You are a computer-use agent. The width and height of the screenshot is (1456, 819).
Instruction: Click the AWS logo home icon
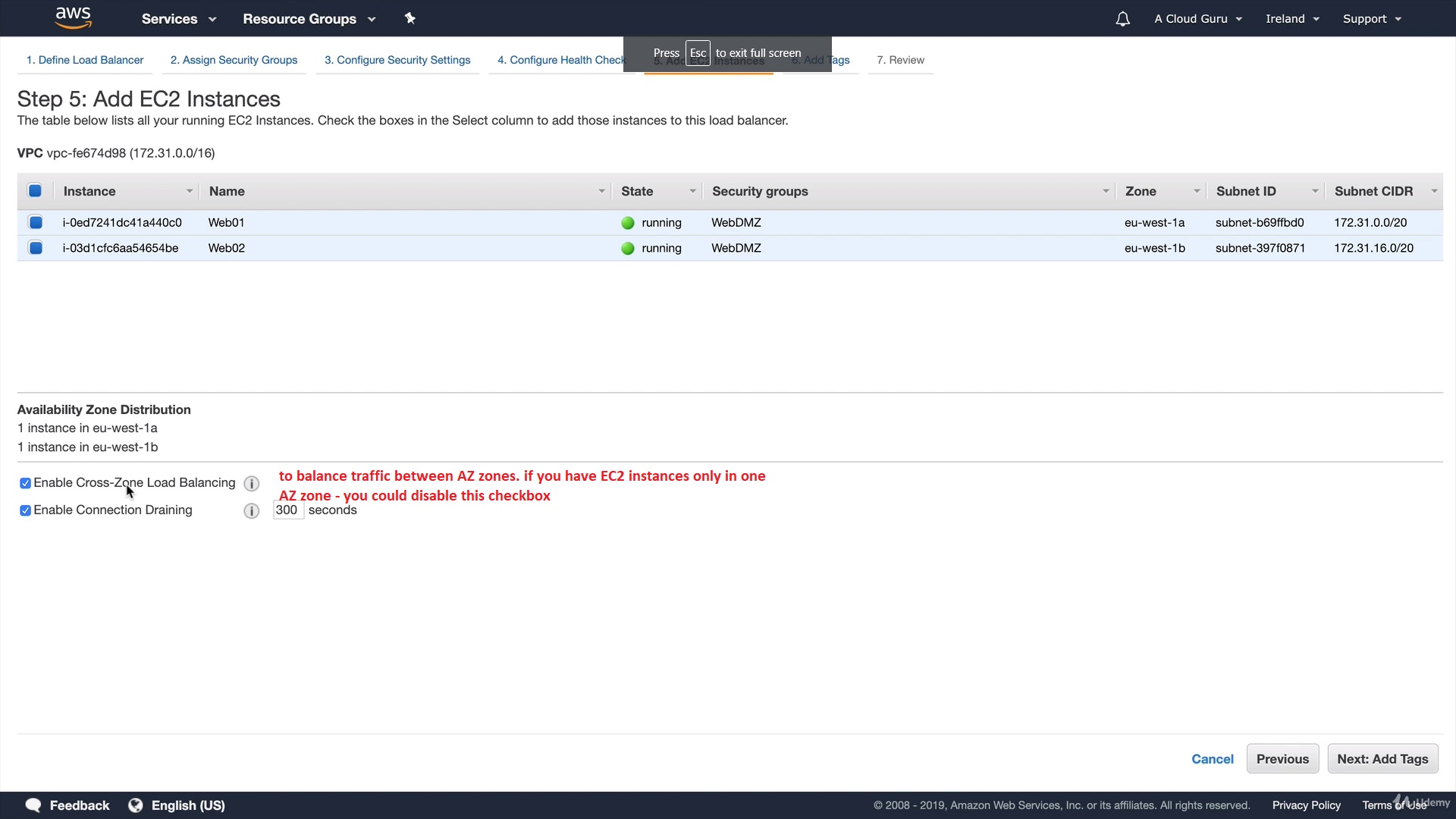(x=74, y=17)
